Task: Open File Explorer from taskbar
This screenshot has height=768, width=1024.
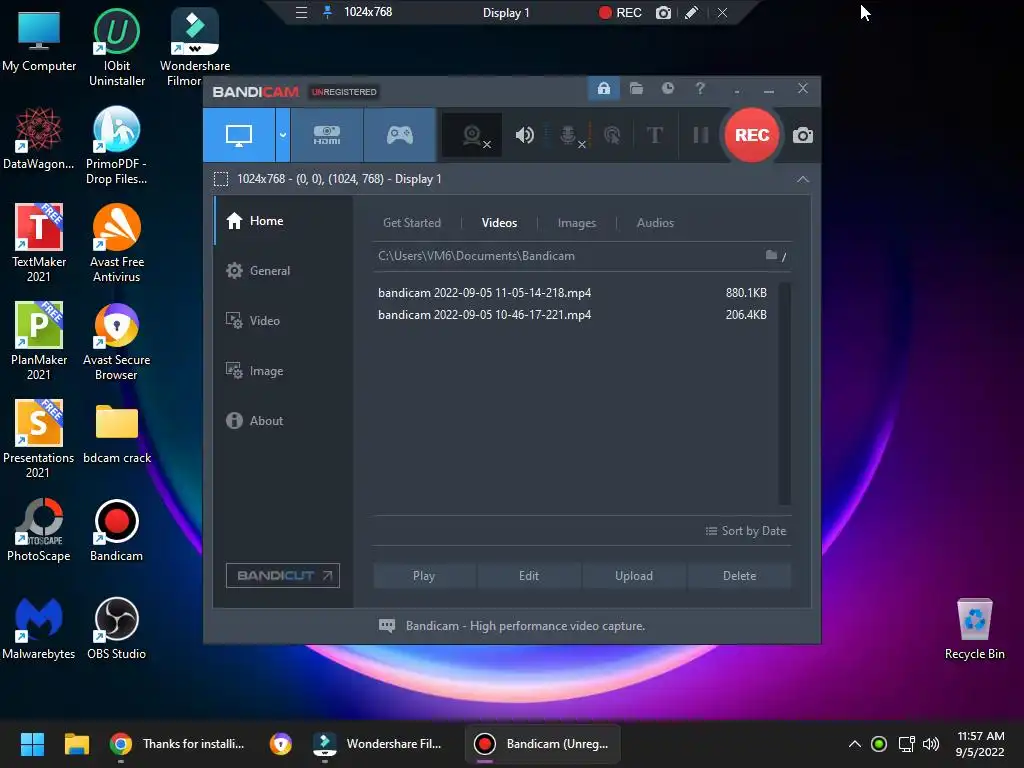Action: tap(76, 744)
